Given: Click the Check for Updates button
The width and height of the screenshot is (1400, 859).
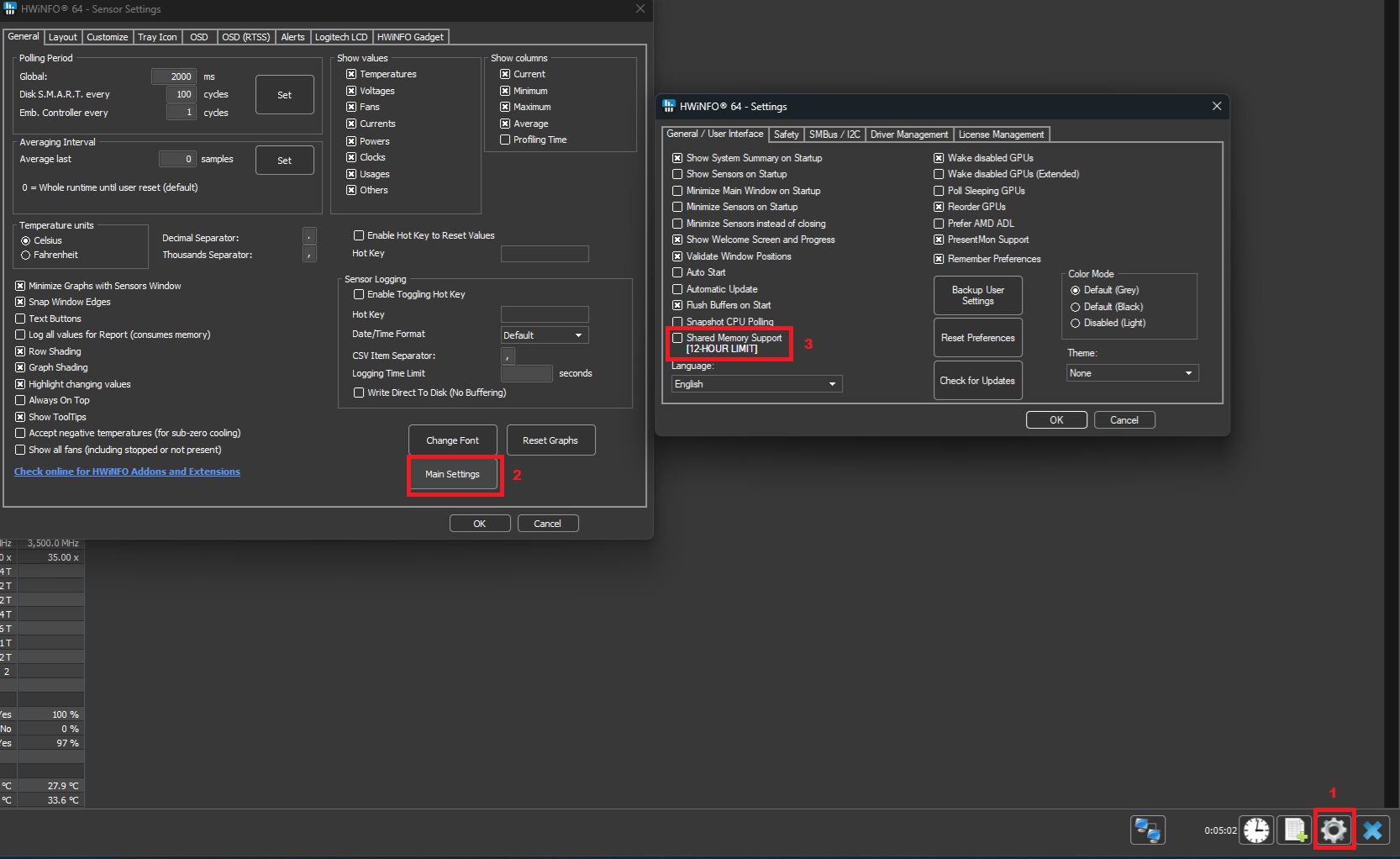Looking at the screenshot, I should (977, 380).
